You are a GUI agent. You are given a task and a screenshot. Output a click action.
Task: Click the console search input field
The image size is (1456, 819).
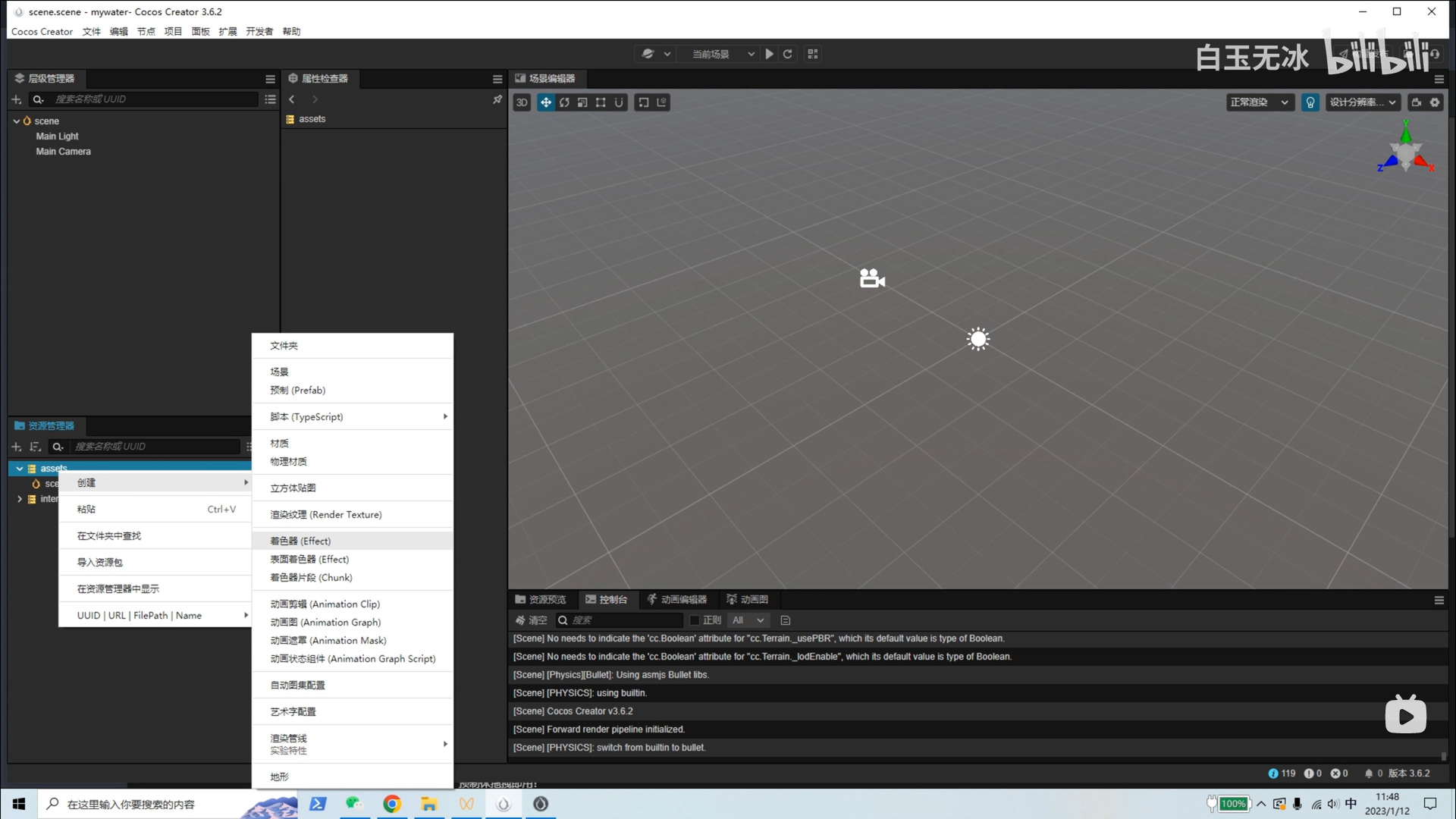[x=622, y=620]
